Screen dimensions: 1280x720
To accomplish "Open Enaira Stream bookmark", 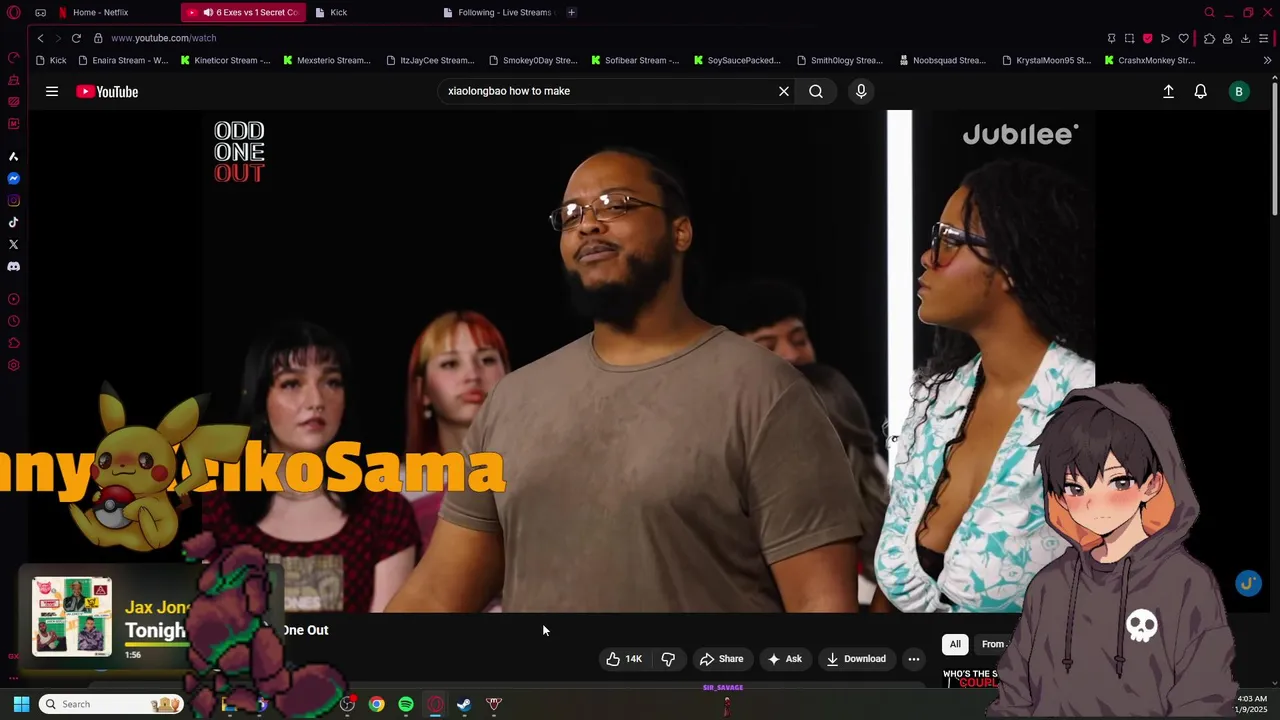I will (123, 60).
